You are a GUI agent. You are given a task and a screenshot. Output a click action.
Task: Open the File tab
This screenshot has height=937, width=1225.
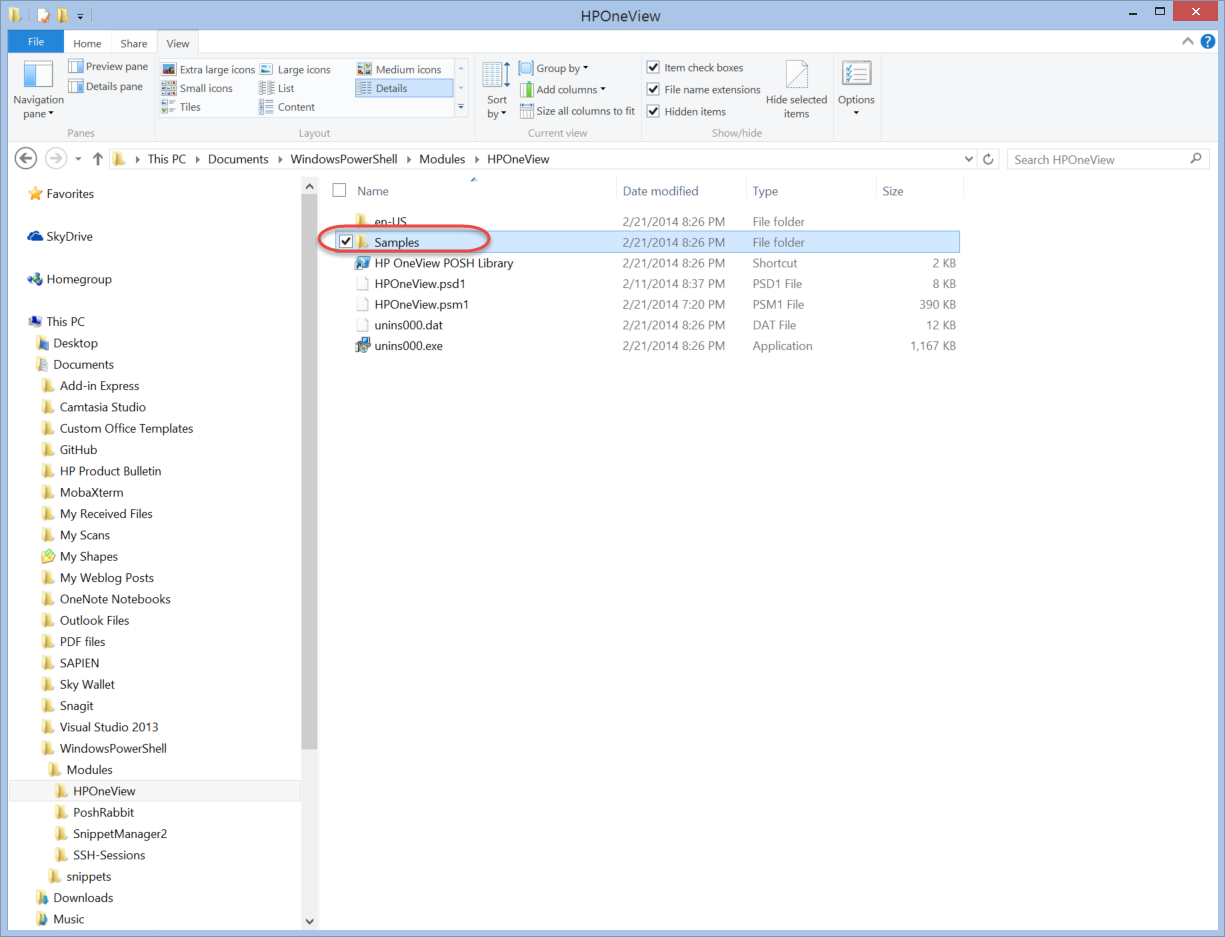click(36, 42)
